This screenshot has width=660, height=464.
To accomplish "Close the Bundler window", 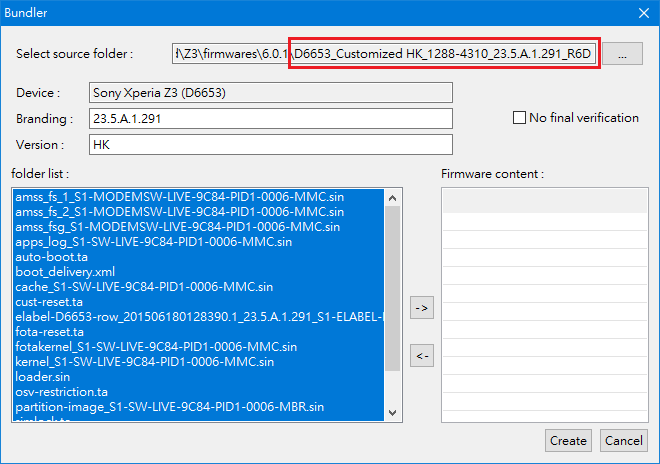I will point(644,13).
